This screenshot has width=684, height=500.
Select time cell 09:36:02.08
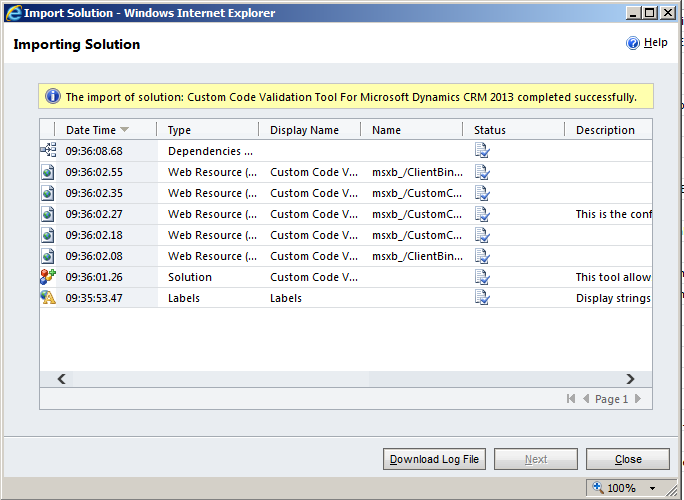[x=94, y=256]
